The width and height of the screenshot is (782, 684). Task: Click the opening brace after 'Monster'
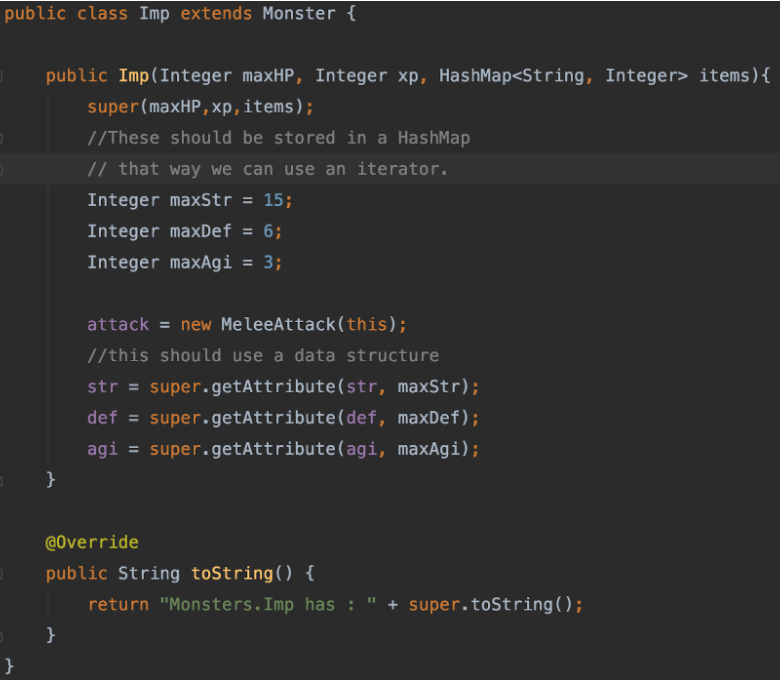[351, 13]
